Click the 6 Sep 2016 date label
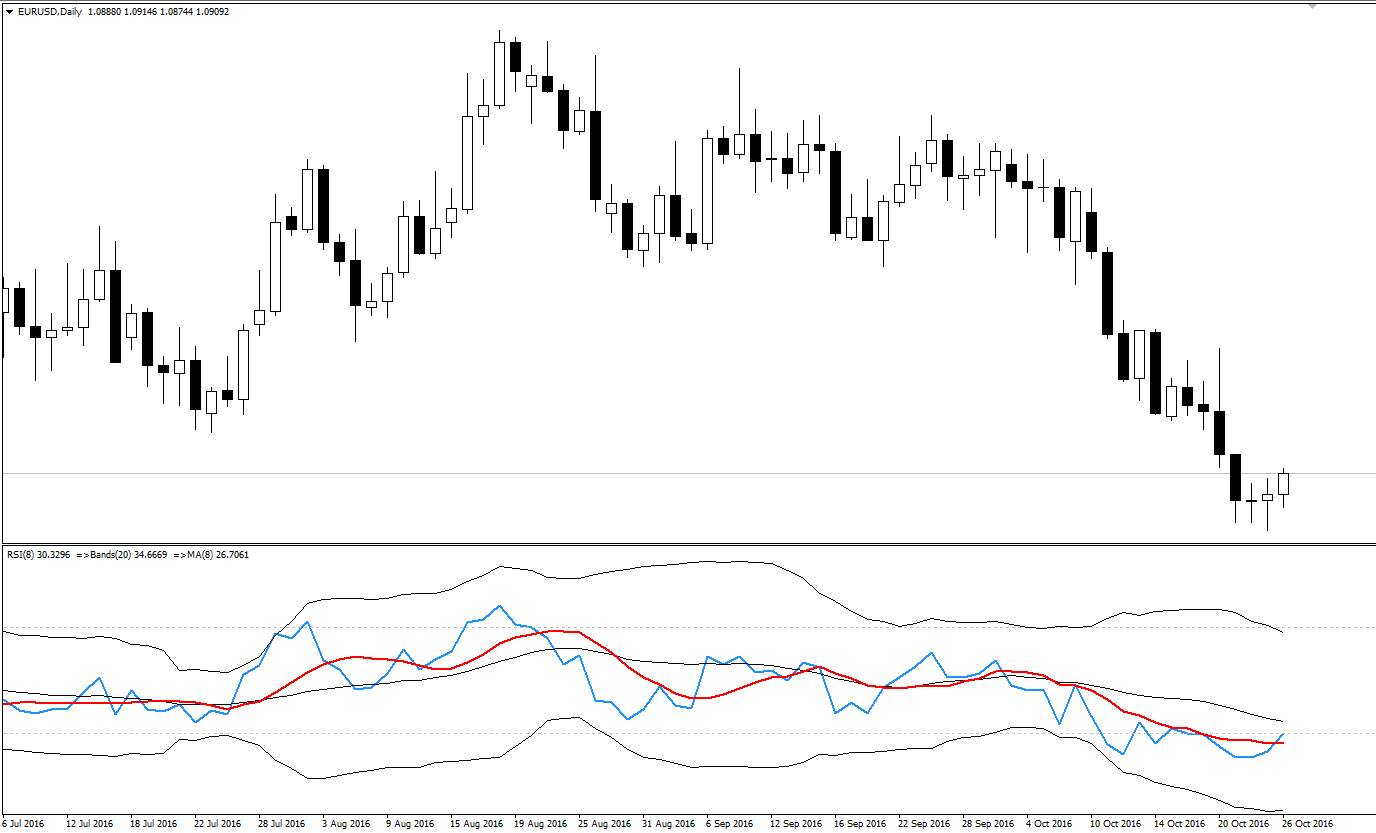Screen dimensions: 1376x833 [729, 824]
